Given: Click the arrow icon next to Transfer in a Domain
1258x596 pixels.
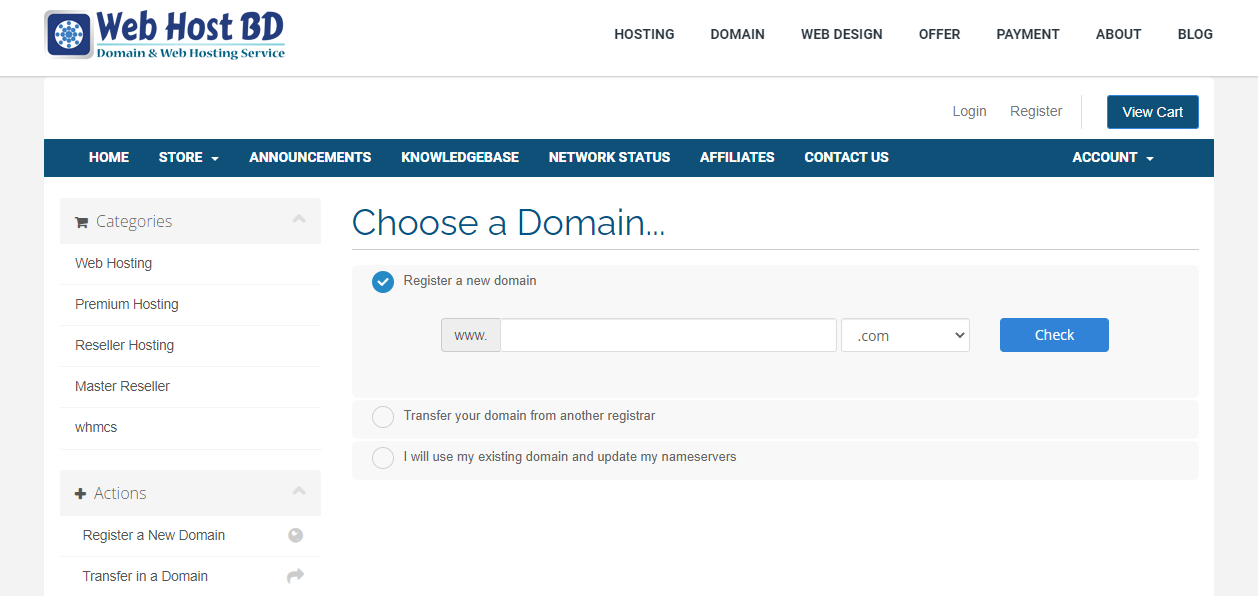Looking at the screenshot, I should point(295,576).
